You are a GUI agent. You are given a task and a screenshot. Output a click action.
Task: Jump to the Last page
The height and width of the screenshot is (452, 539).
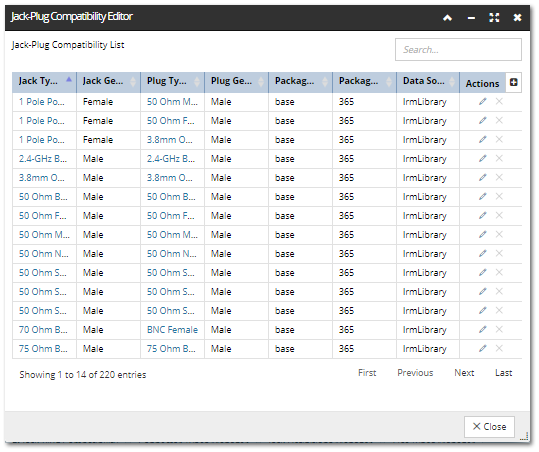(x=504, y=373)
